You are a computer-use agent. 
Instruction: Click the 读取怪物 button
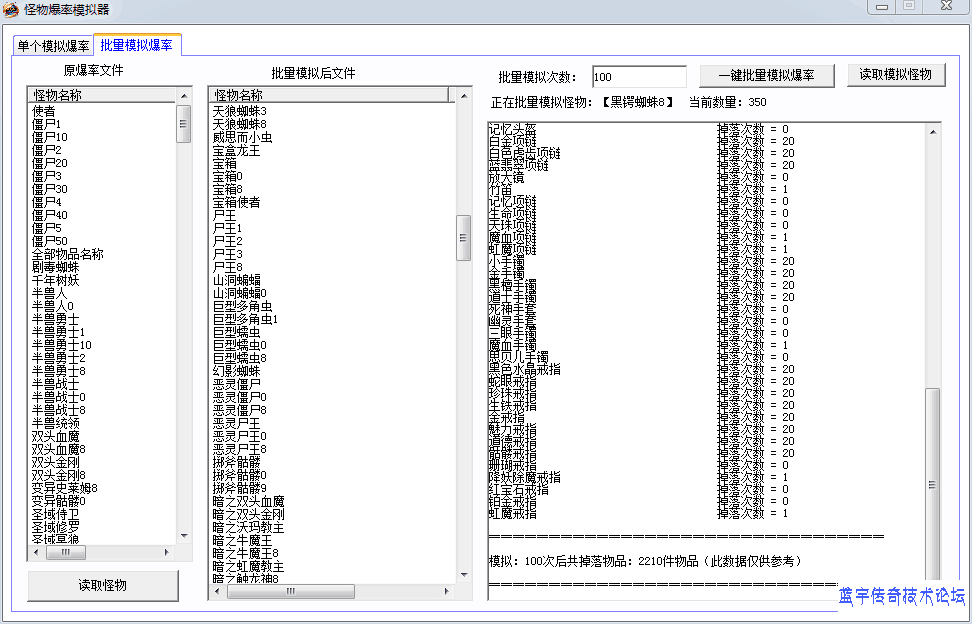(103, 585)
